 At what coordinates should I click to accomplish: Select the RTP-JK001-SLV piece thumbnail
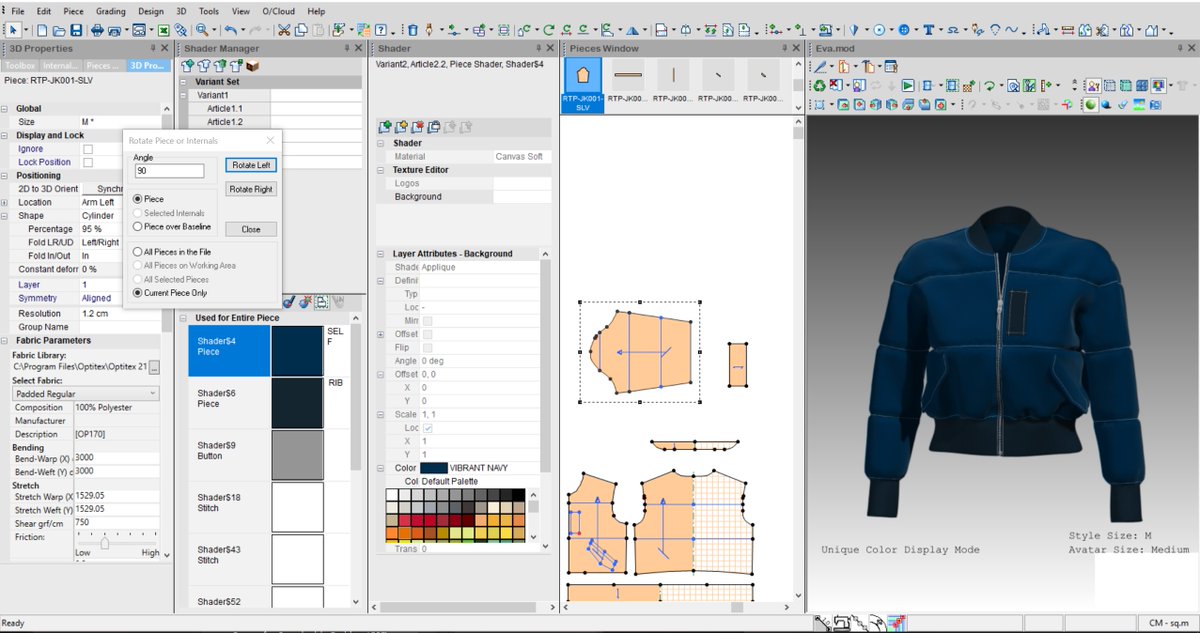[x=583, y=85]
